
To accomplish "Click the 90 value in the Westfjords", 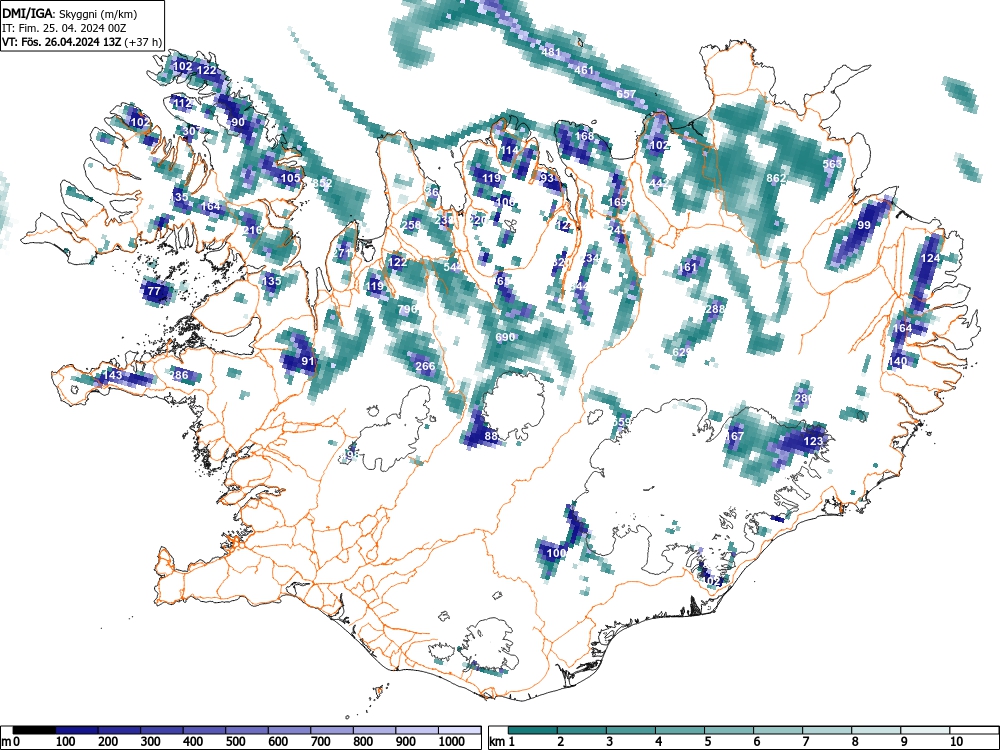I will (x=238, y=122).
